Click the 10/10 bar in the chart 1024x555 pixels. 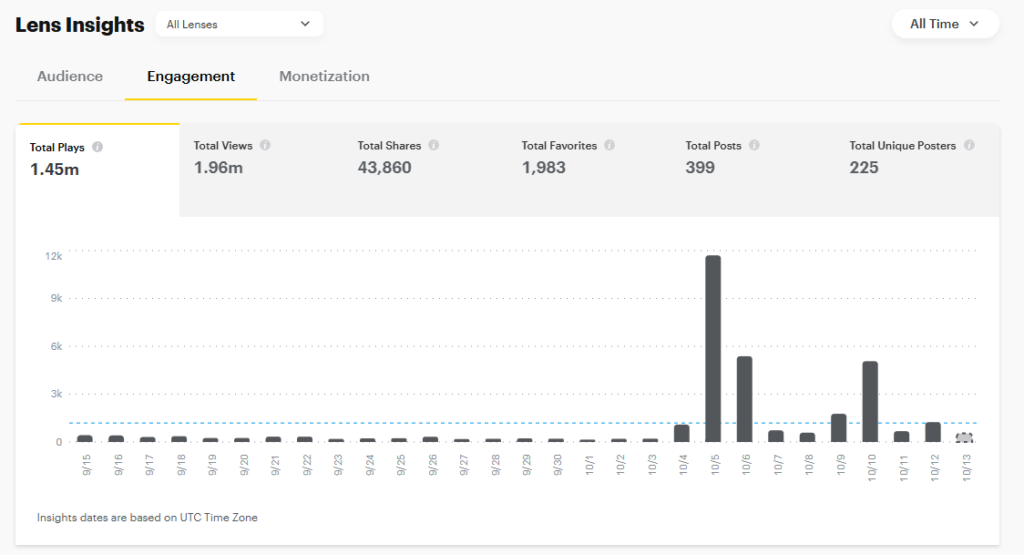(870, 401)
